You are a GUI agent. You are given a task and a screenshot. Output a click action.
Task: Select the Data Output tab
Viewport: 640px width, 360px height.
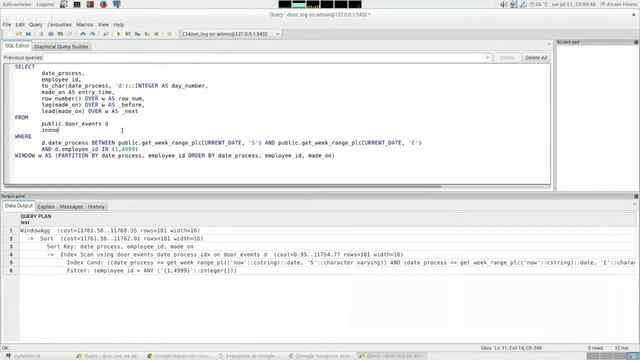pos(19,206)
